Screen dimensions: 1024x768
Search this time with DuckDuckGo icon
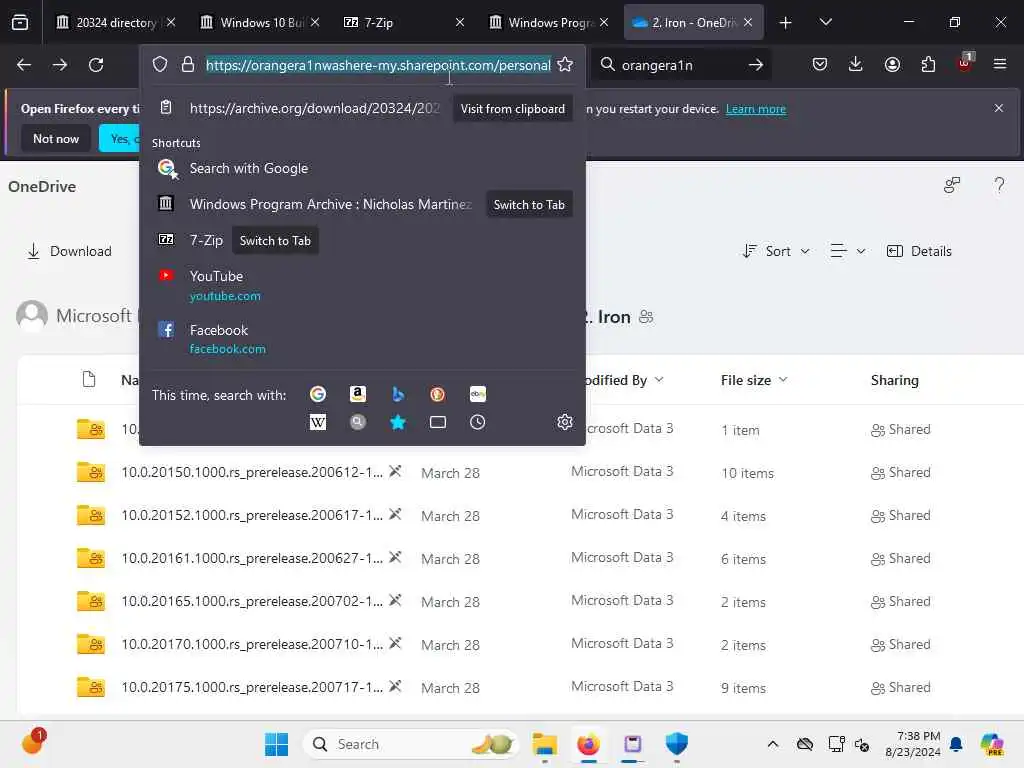[x=438, y=394]
